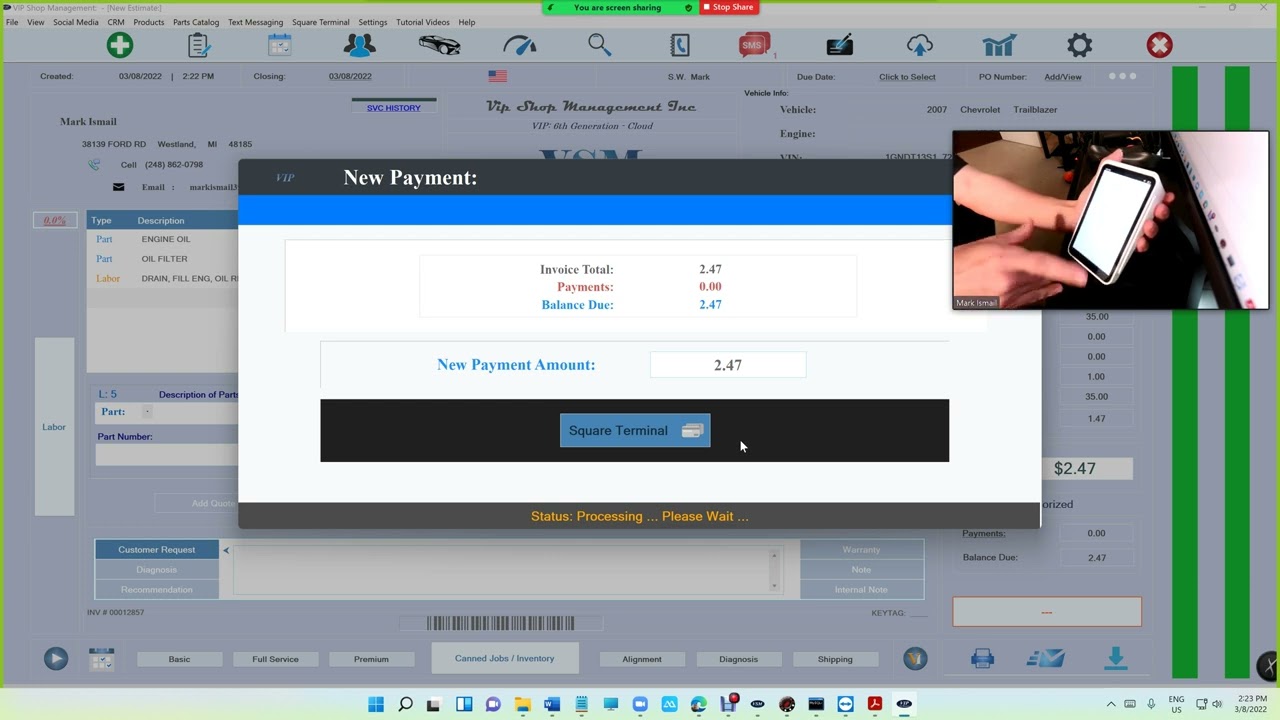Select the Recommendation tab
The height and width of the screenshot is (720, 1280).
click(157, 590)
